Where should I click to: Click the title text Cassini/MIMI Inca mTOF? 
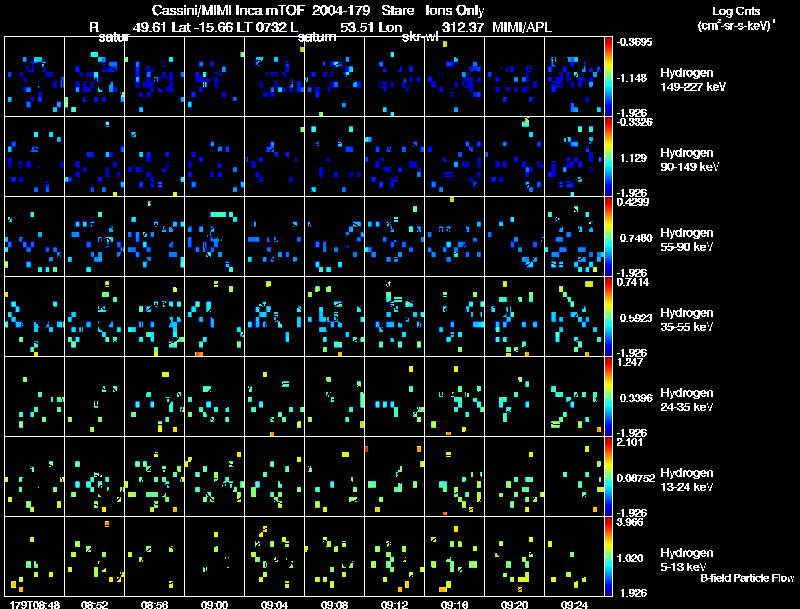(228, 10)
